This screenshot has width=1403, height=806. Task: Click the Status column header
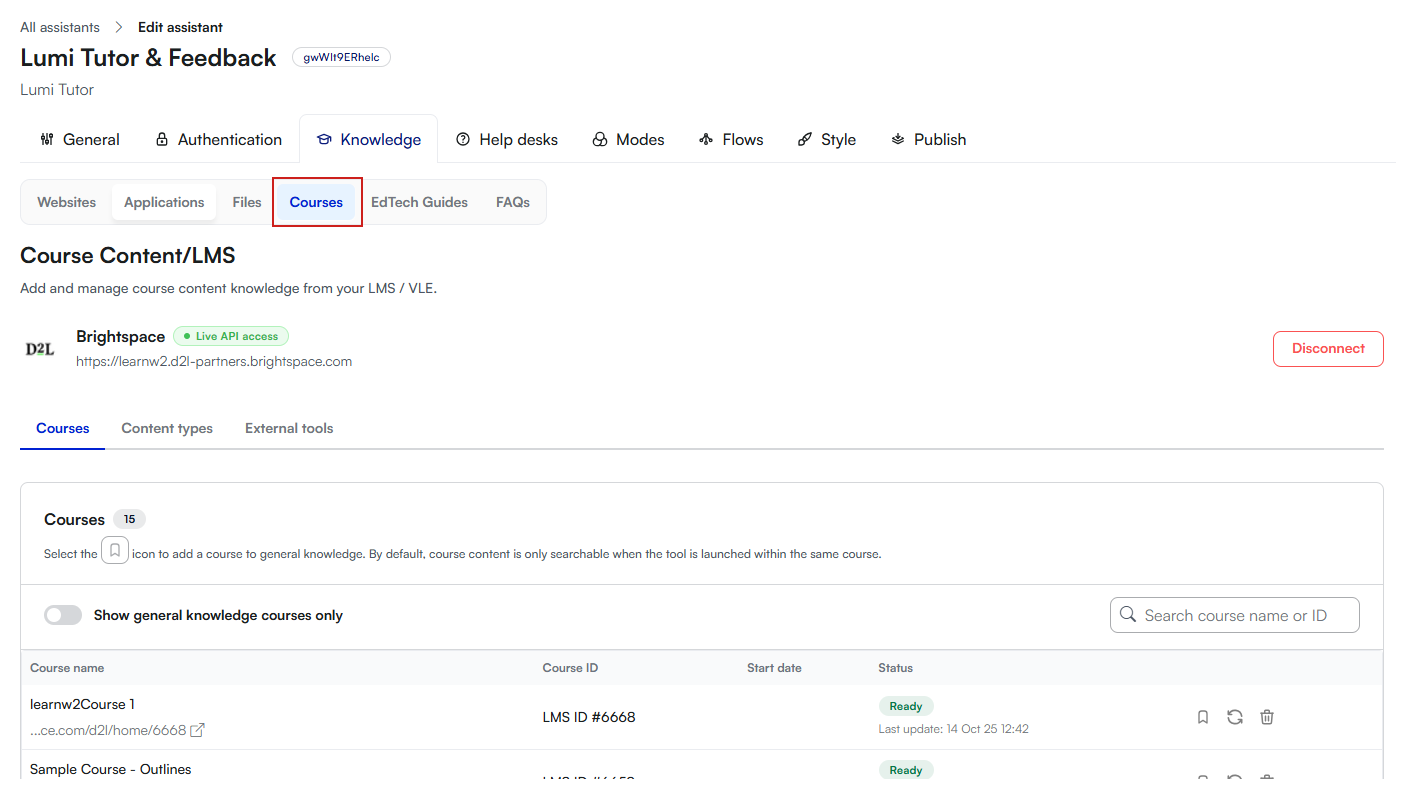coord(896,668)
